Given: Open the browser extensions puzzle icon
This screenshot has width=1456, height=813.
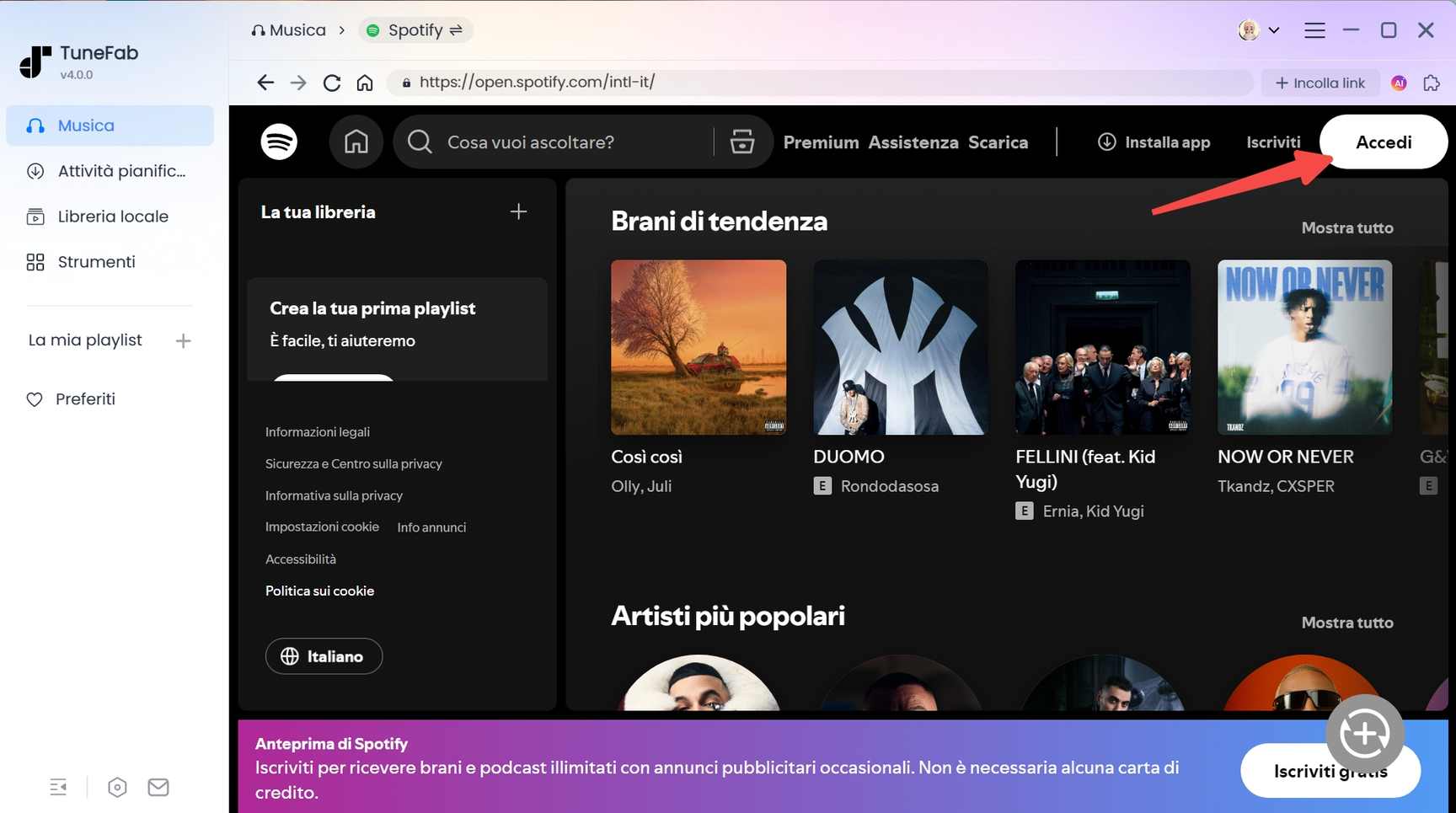Looking at the screenshot, I should [1432, 83].
